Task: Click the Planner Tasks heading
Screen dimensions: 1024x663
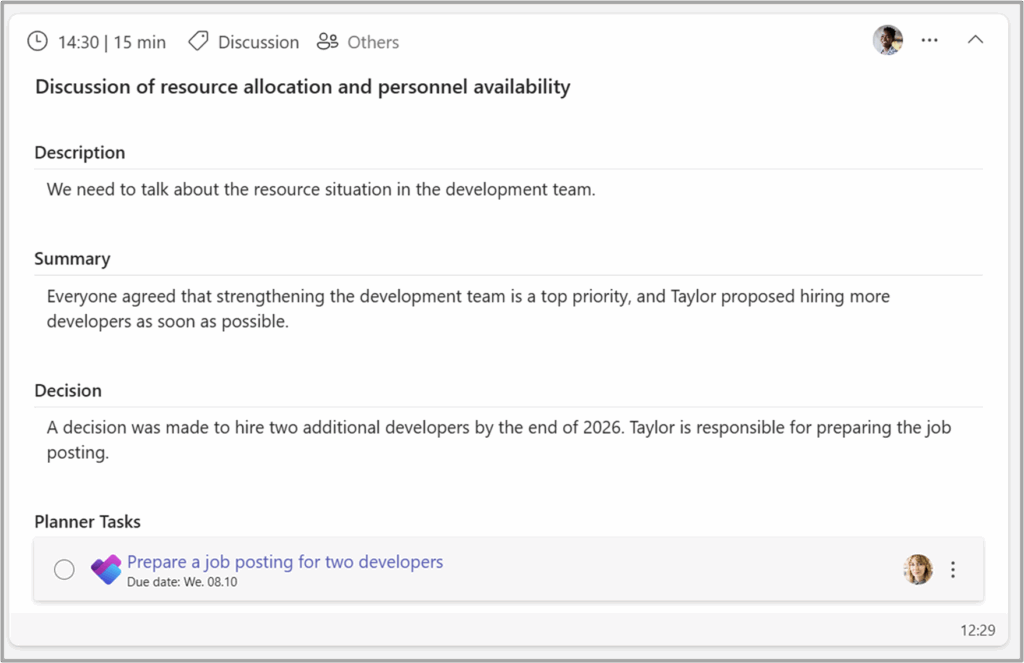Action: [x=87, y=521]
